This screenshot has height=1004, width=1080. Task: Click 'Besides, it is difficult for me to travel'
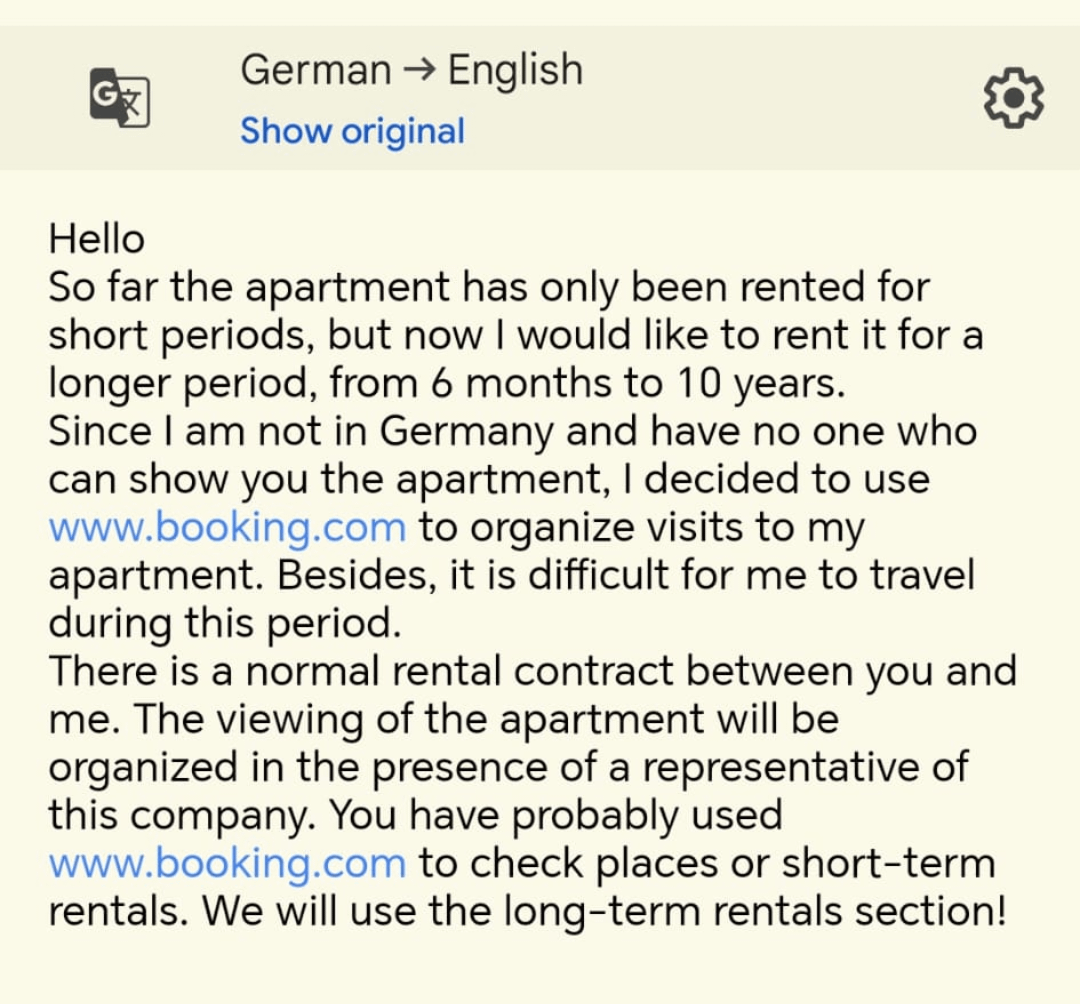(x=626, y=575)
